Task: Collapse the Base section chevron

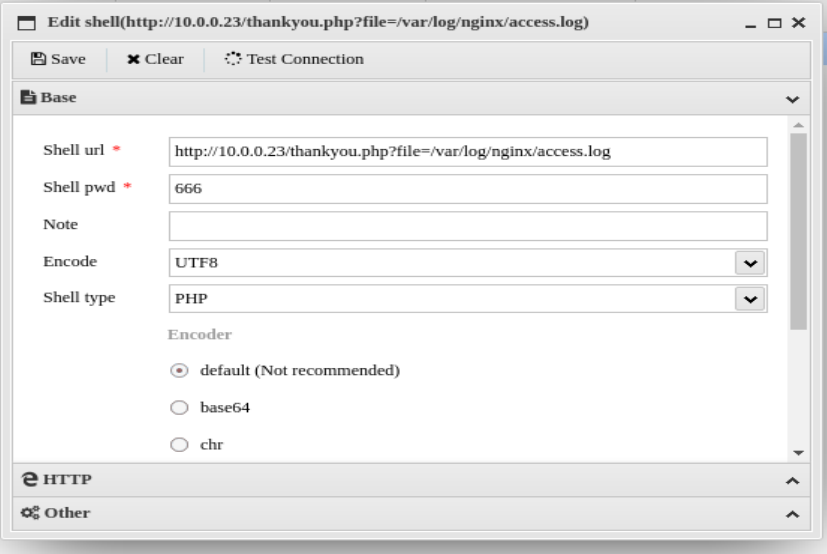Action: 793,99
